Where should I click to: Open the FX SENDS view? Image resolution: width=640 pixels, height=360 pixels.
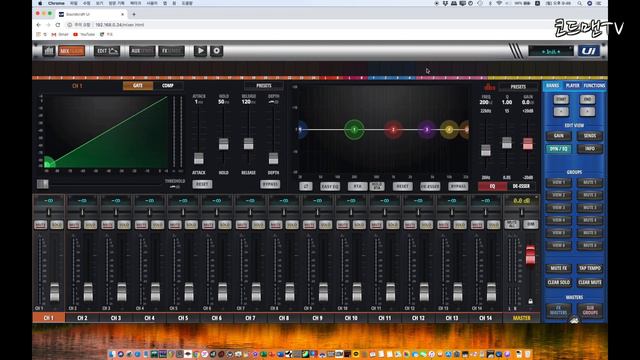pyautogui.click(x=171, y=51)
